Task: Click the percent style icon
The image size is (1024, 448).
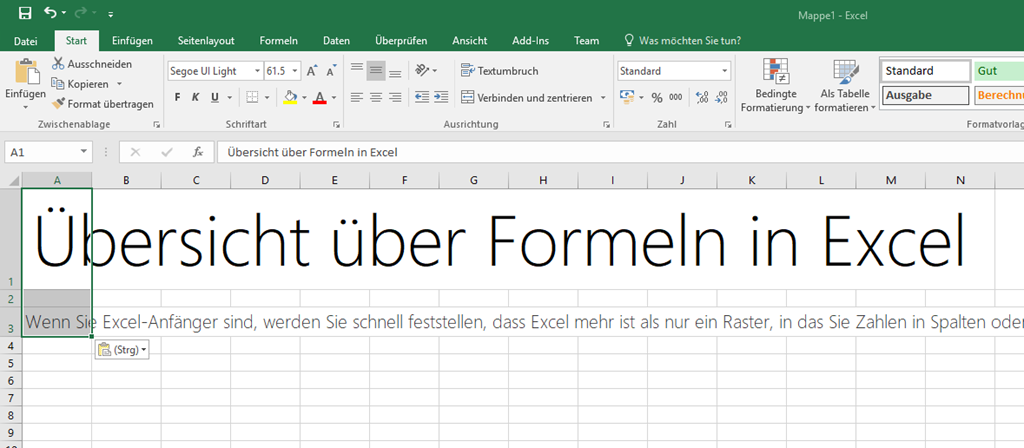Action: click(x=657, y=97)
